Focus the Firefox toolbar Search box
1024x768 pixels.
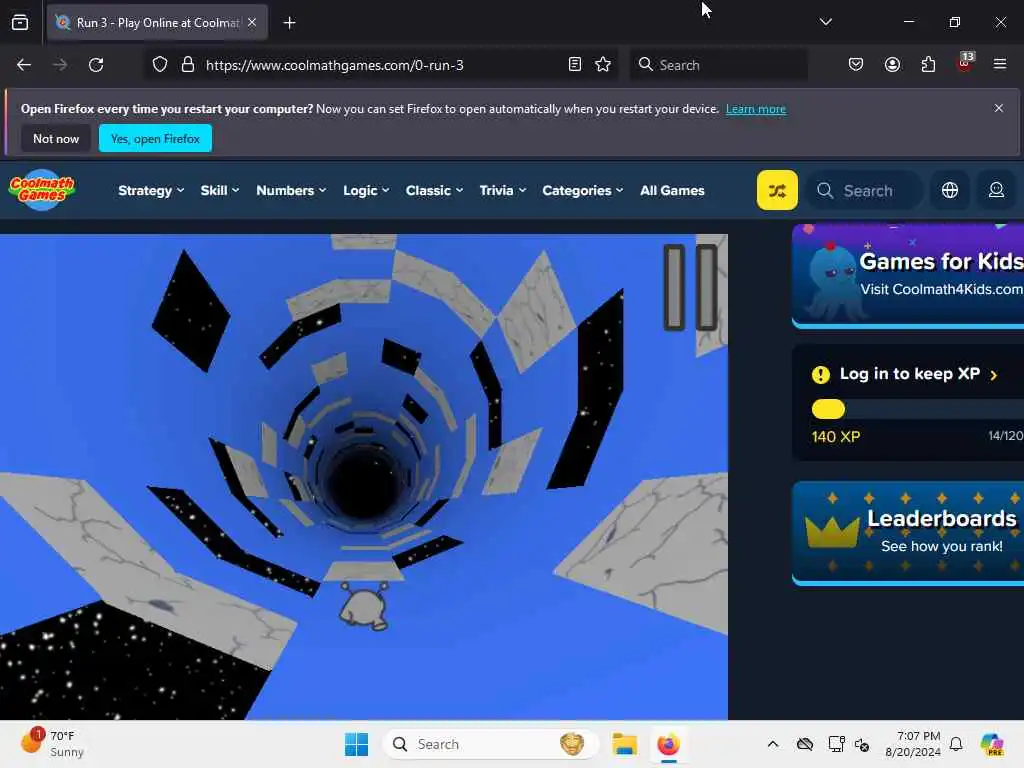718,65
